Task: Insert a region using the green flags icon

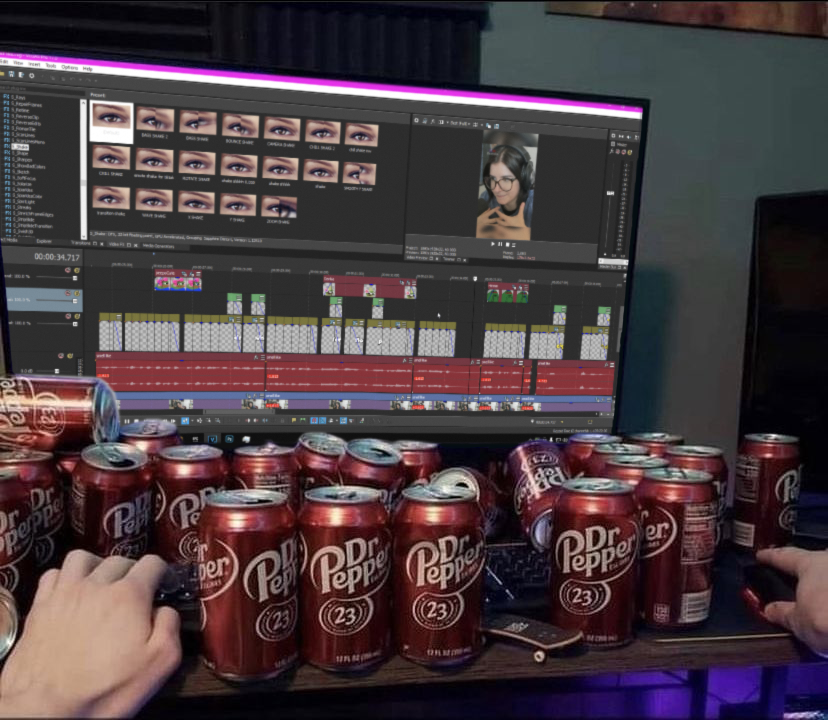Action: click(x=302, y=420)
